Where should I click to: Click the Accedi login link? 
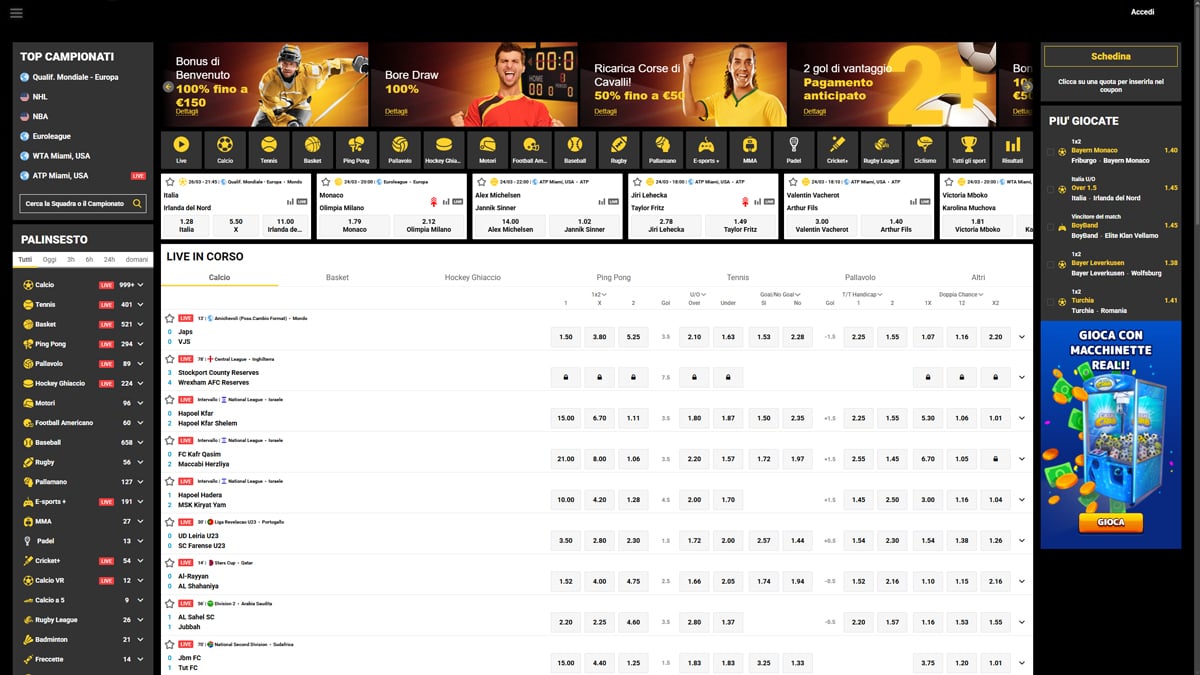1142,12
